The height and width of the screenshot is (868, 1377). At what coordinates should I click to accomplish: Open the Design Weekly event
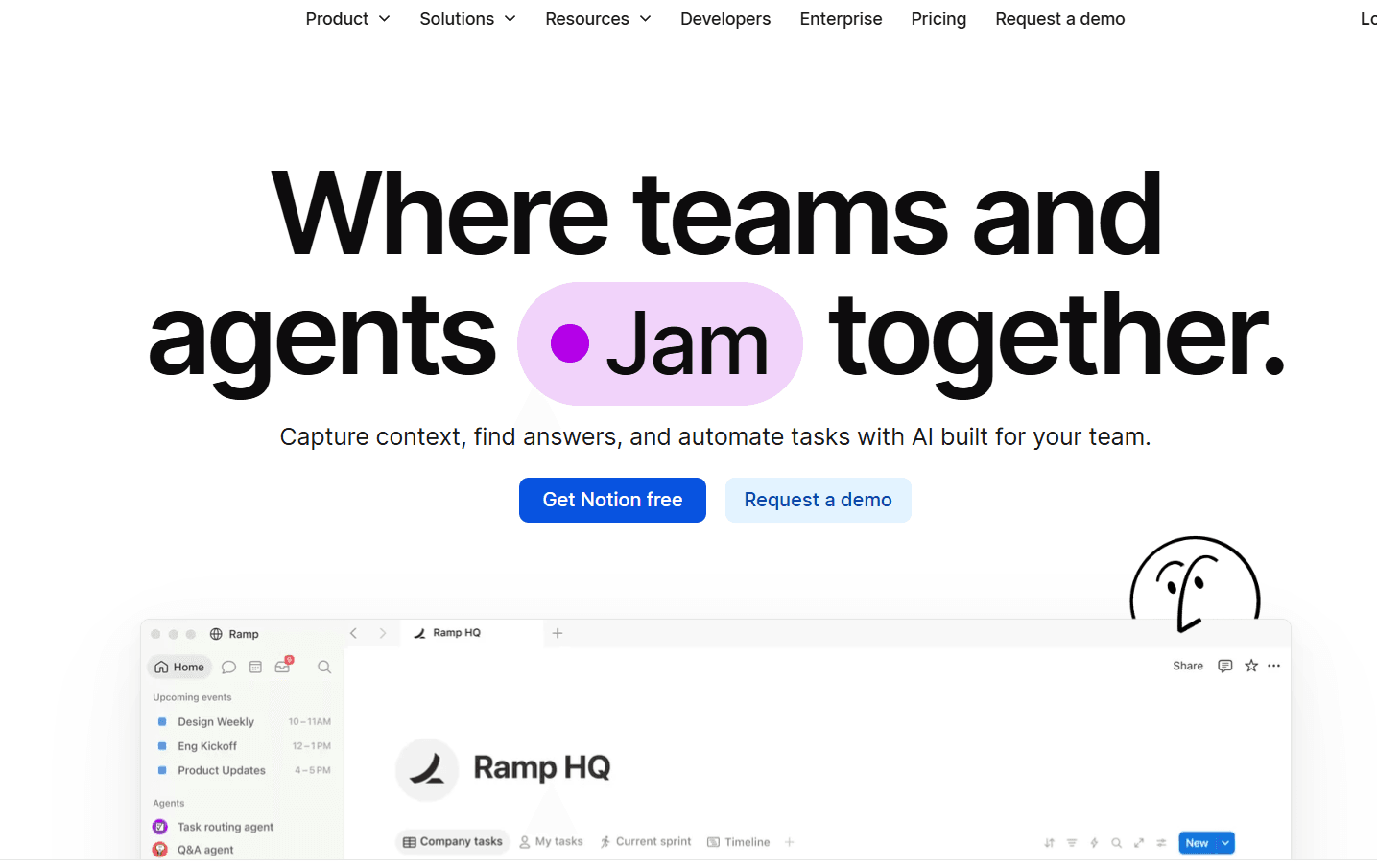click(216, 721)
